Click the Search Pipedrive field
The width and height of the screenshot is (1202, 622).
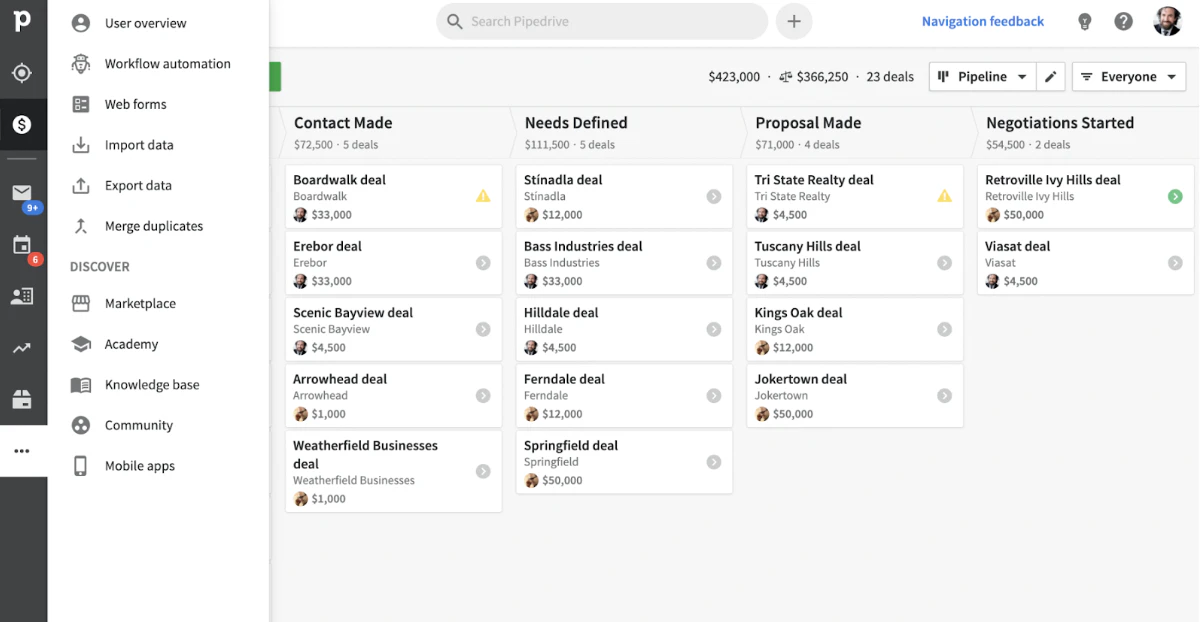[602, 21]
